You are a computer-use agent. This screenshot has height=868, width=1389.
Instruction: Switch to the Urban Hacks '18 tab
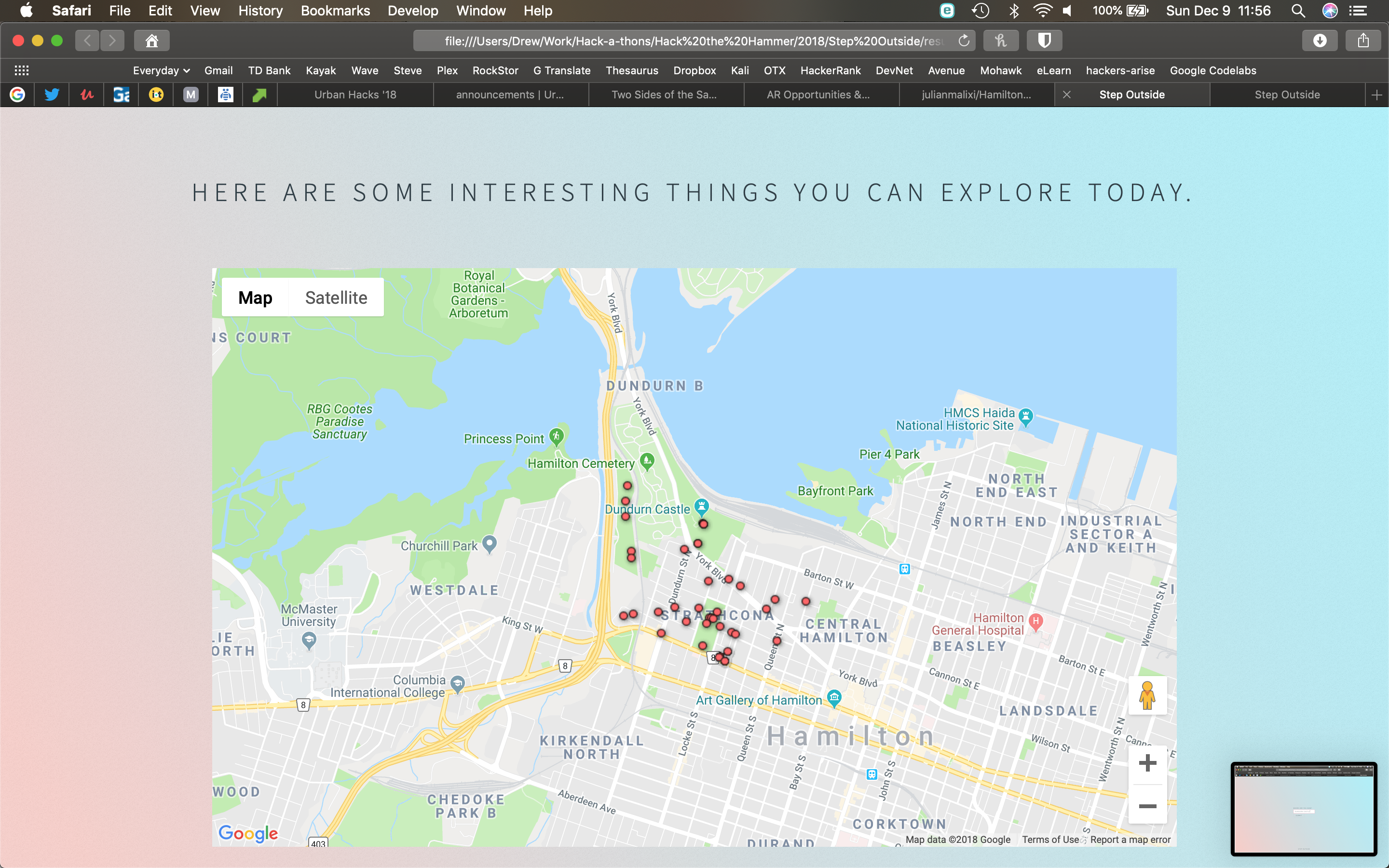[355, 95]
